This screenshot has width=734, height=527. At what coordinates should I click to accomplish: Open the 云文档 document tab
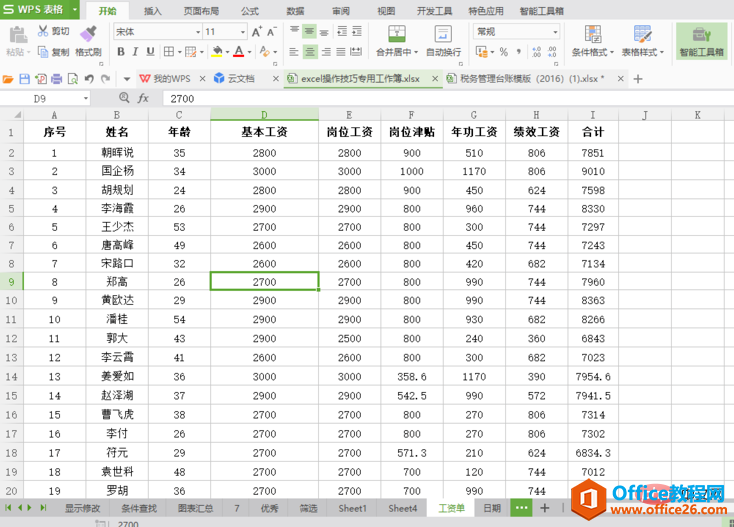(241, 79)
